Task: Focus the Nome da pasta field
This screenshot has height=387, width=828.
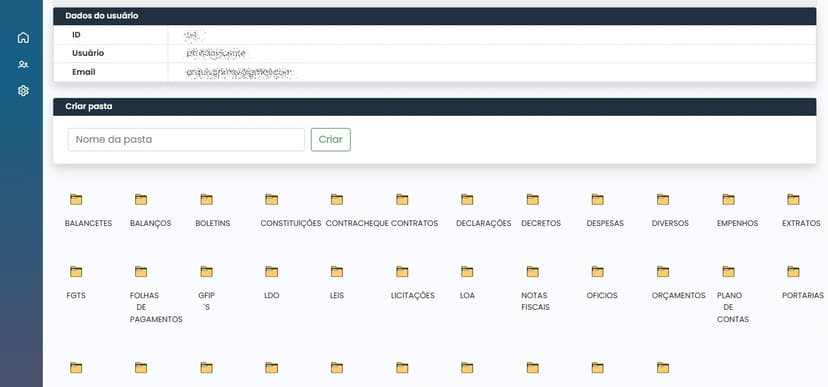Action: click(186, 139)
